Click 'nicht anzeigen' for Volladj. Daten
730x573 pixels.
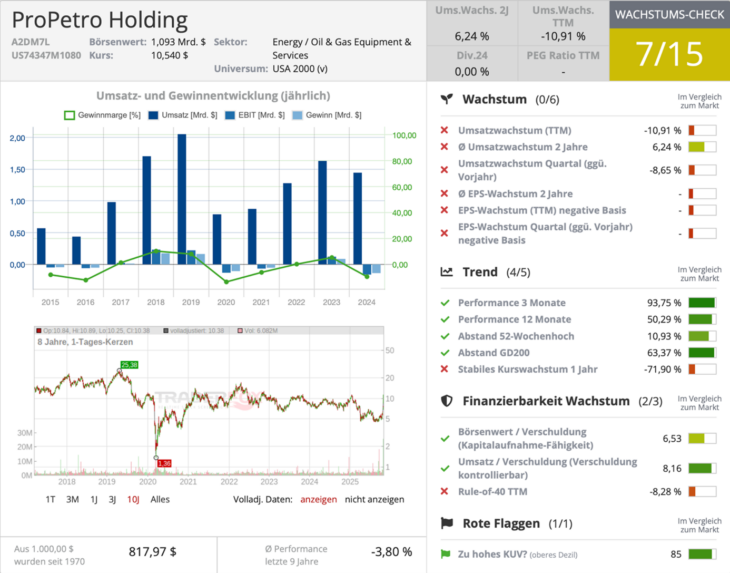(375, 499)
